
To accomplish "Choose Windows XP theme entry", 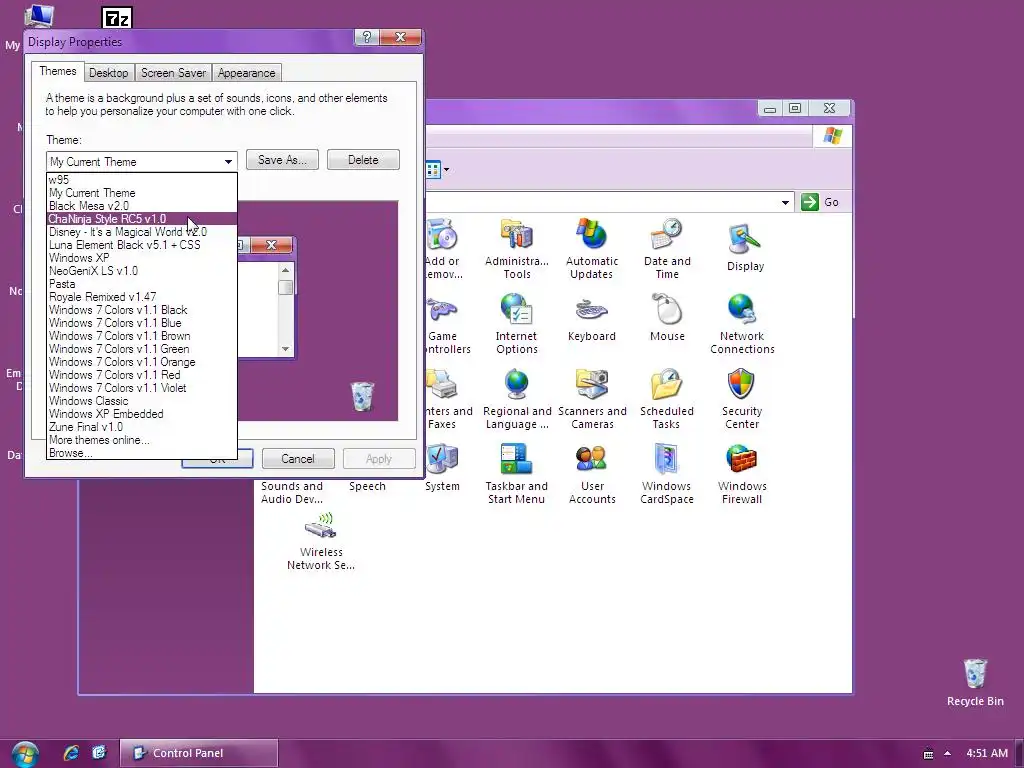I will tap(142, 258).
